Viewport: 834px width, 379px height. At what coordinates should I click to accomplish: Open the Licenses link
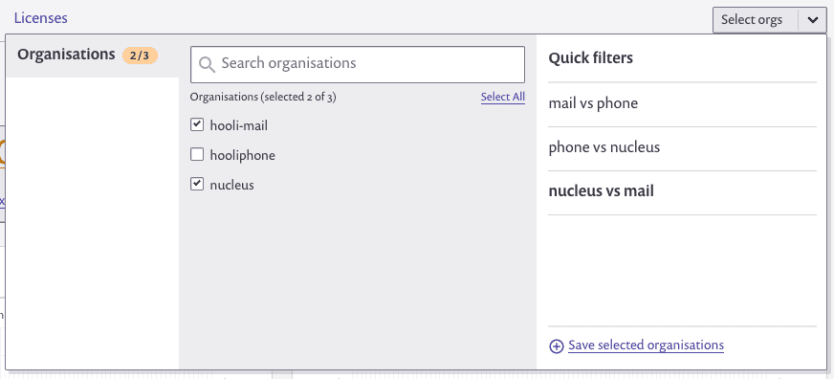pyautogui.click(x=41, y=18)
